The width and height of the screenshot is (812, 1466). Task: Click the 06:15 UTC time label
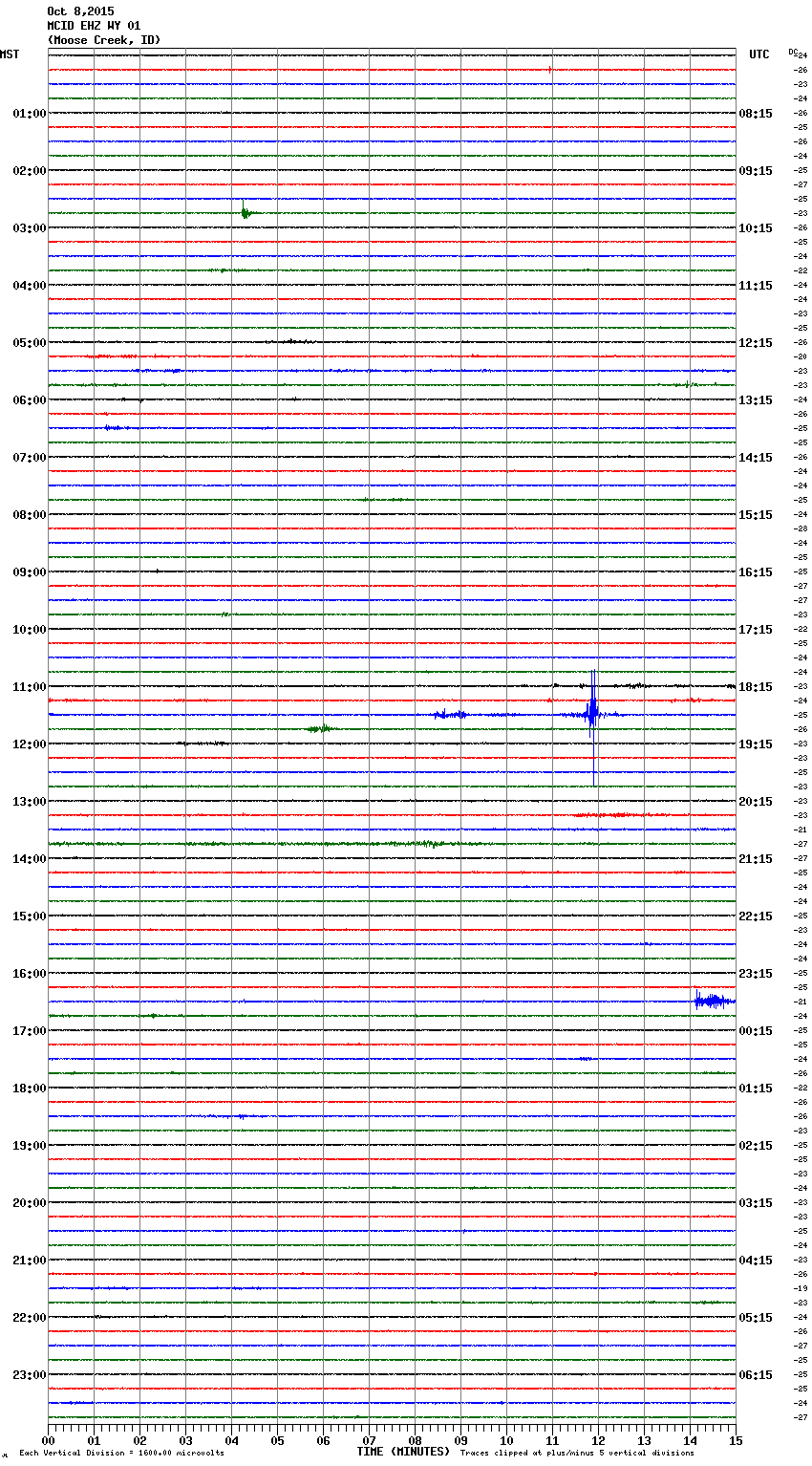pos(756,1375)
